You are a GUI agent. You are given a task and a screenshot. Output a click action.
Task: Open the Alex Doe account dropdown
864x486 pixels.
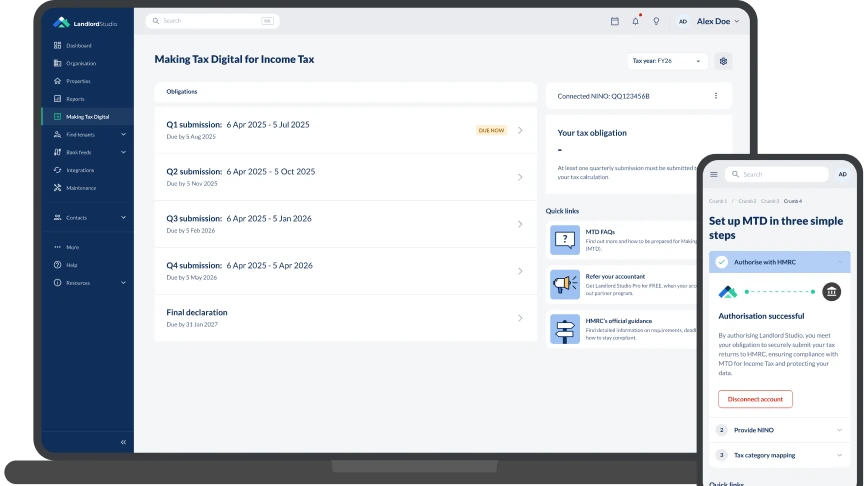pos(718,21)
